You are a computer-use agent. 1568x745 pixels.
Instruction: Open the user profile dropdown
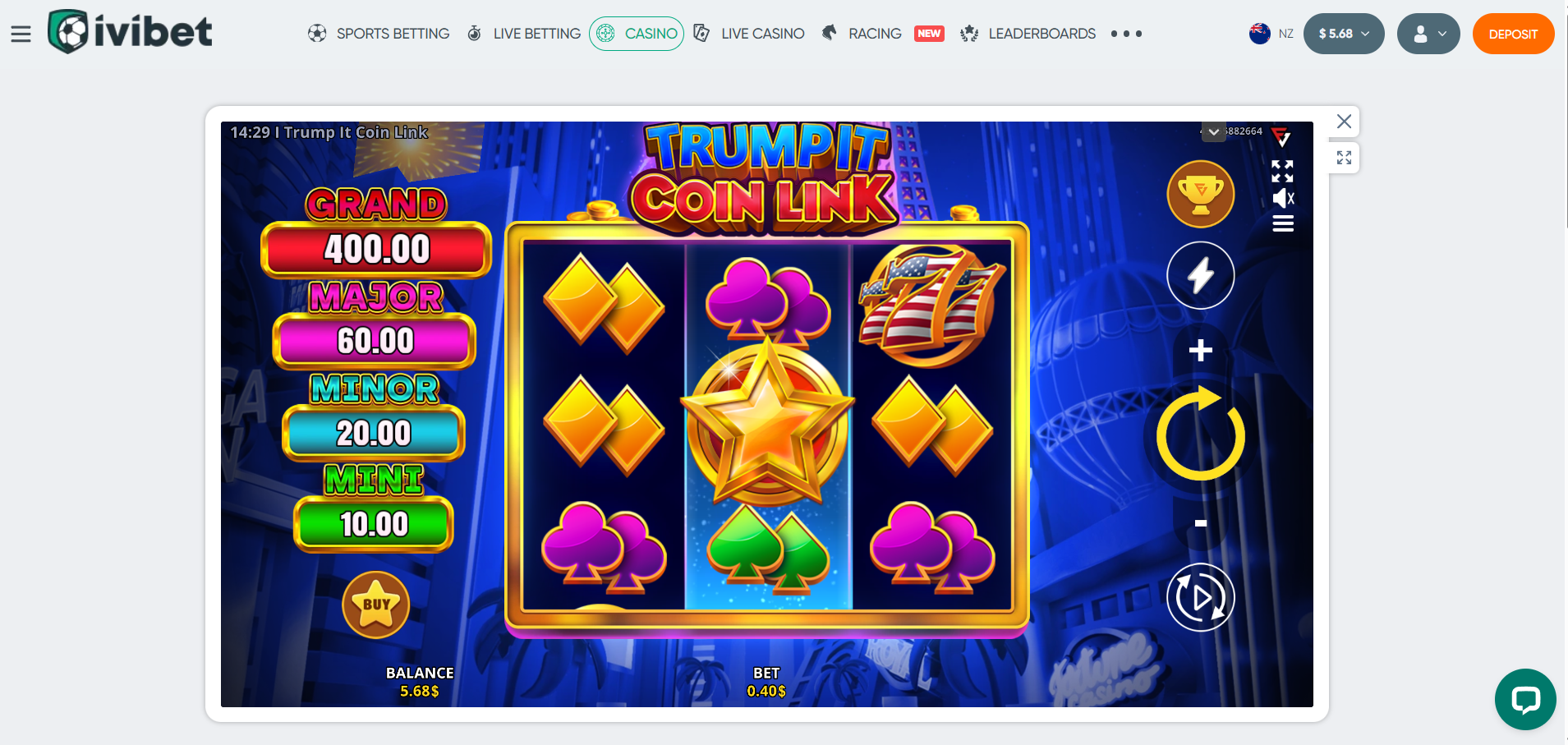point(1428,34)
